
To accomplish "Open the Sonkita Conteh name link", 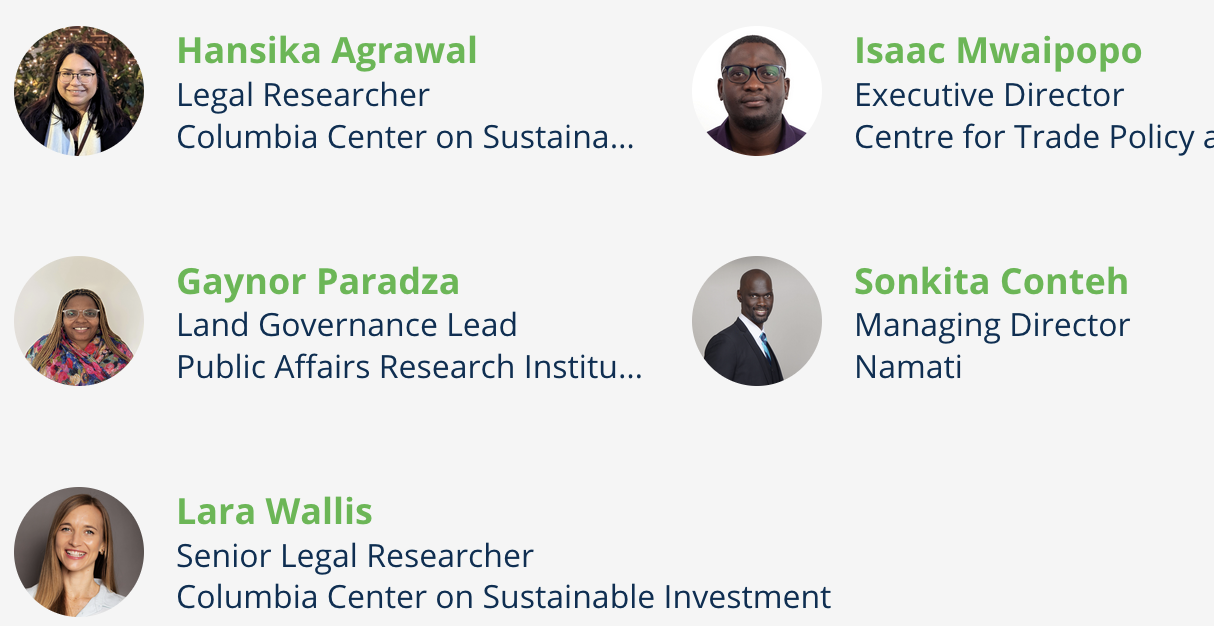I will [x=991, y=281].
